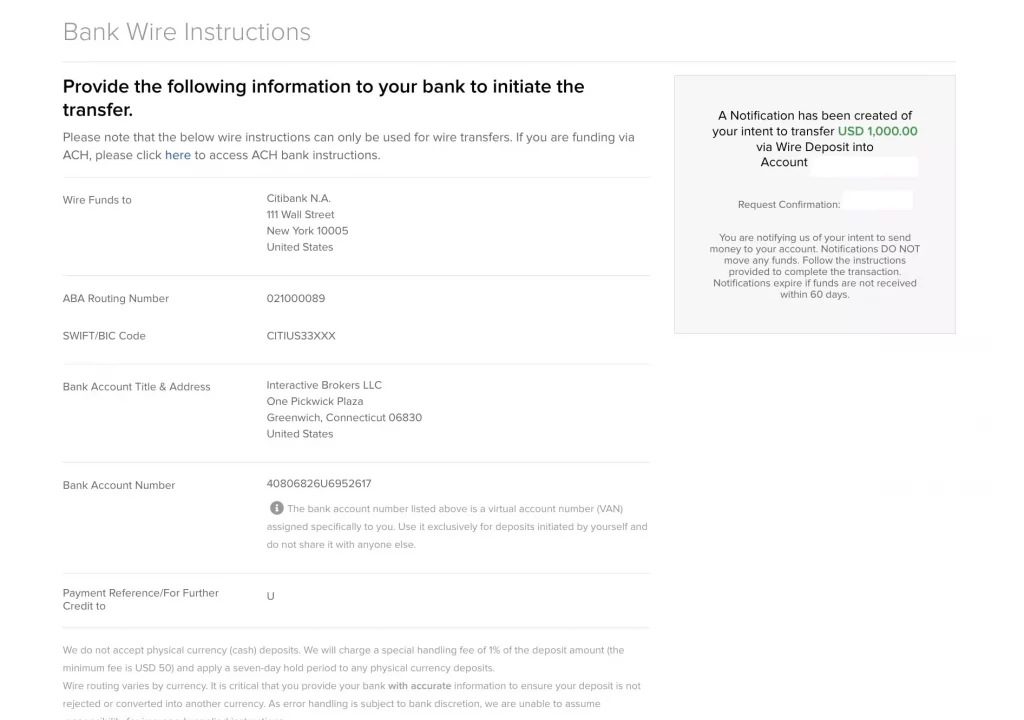Click the SWIFT code CITIUS33XXX
The image size is (1024, 720).
click(301, 336)
